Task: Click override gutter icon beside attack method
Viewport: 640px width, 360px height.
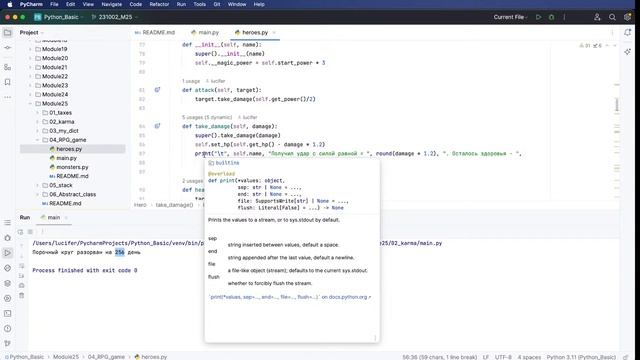Action: 157,90
